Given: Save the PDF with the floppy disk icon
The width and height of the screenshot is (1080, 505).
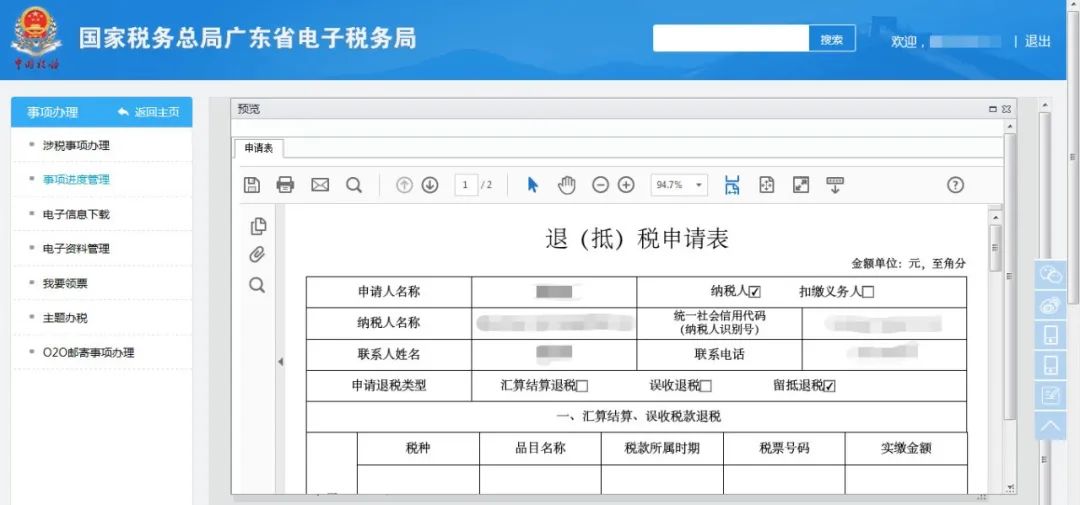Looking at the screenshot, I should (x=251, y=185).
